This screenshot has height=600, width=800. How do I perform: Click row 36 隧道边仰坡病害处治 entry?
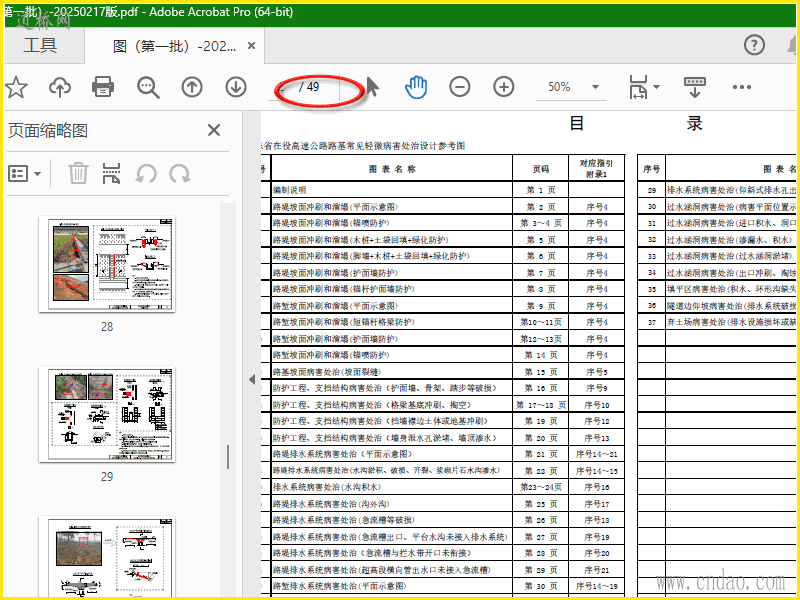[731, 306]
